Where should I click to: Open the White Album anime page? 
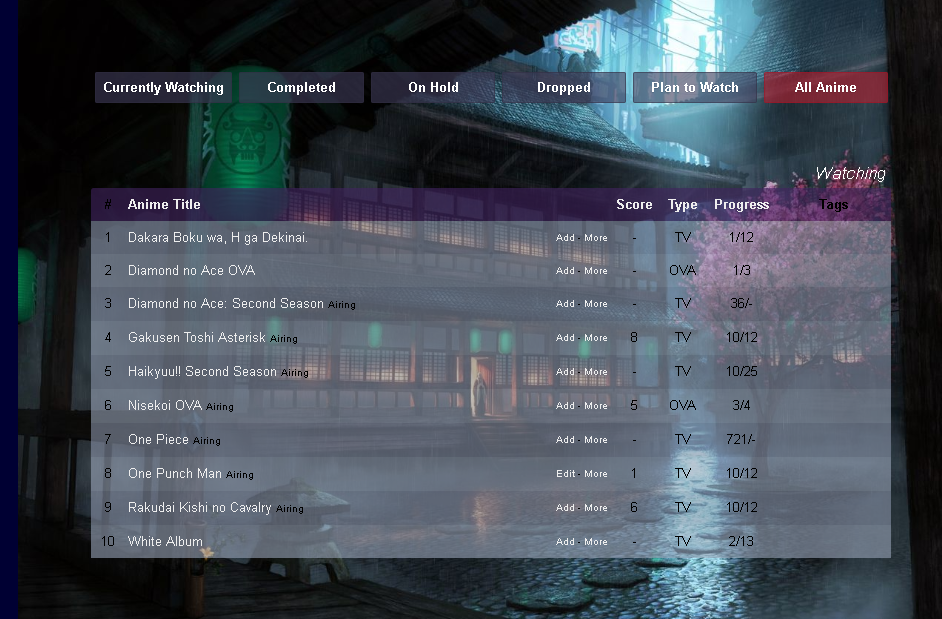(165, 542)
